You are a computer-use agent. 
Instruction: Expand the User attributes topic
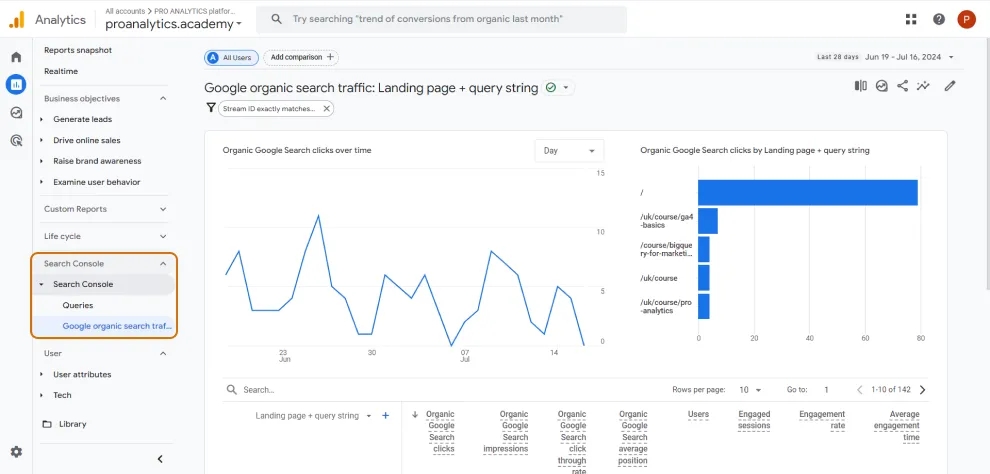42,374
